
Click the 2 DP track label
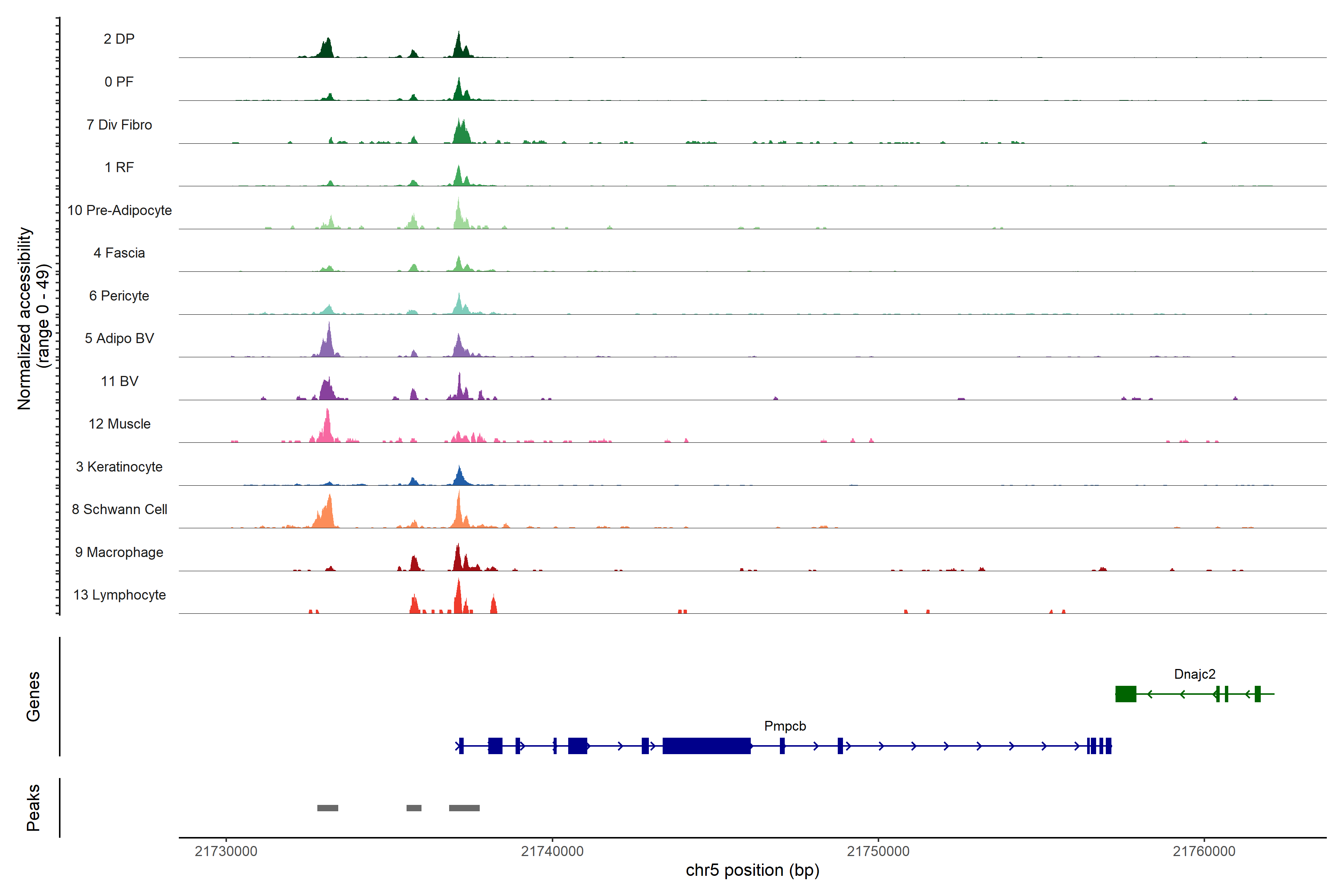pyautogui.click(x=119, y=39)
